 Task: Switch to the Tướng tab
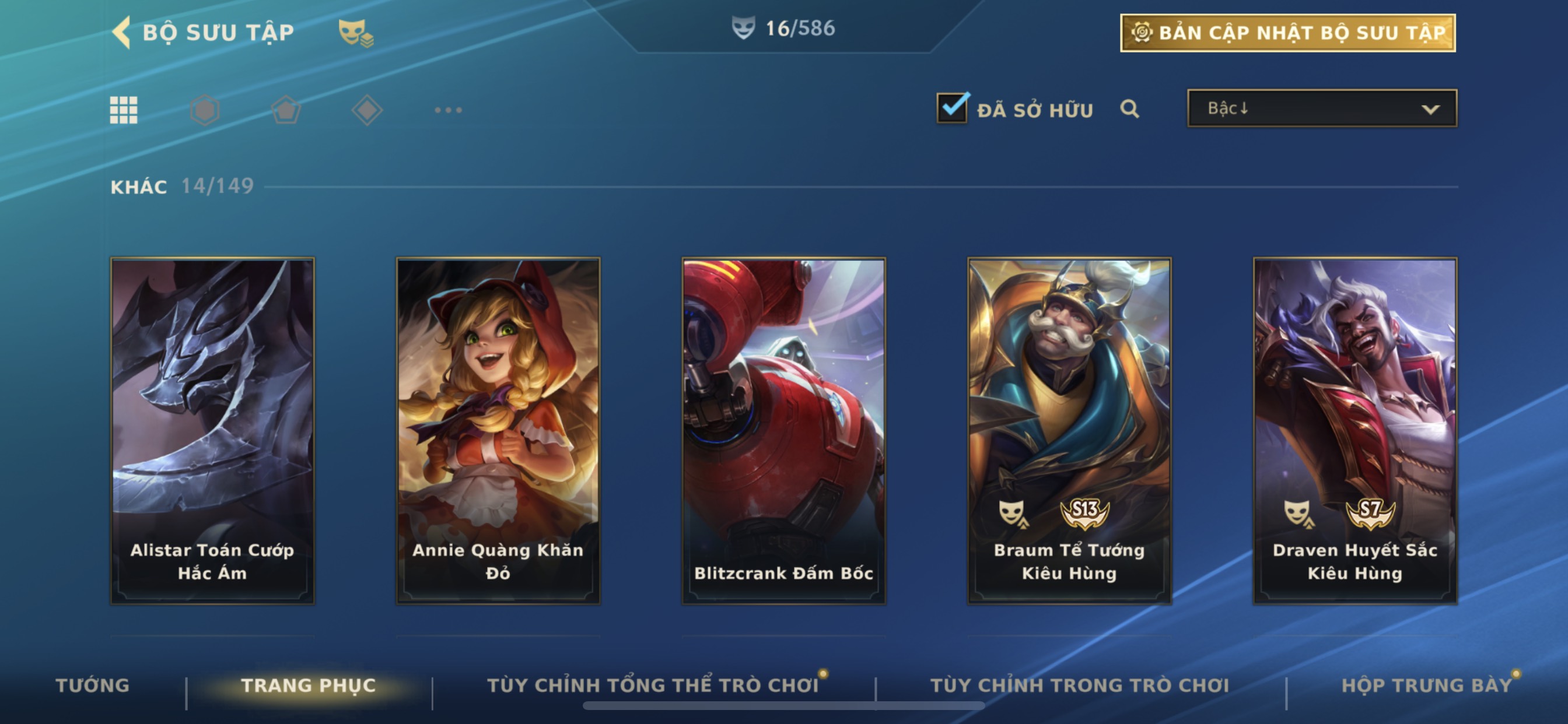coord(93,685)
